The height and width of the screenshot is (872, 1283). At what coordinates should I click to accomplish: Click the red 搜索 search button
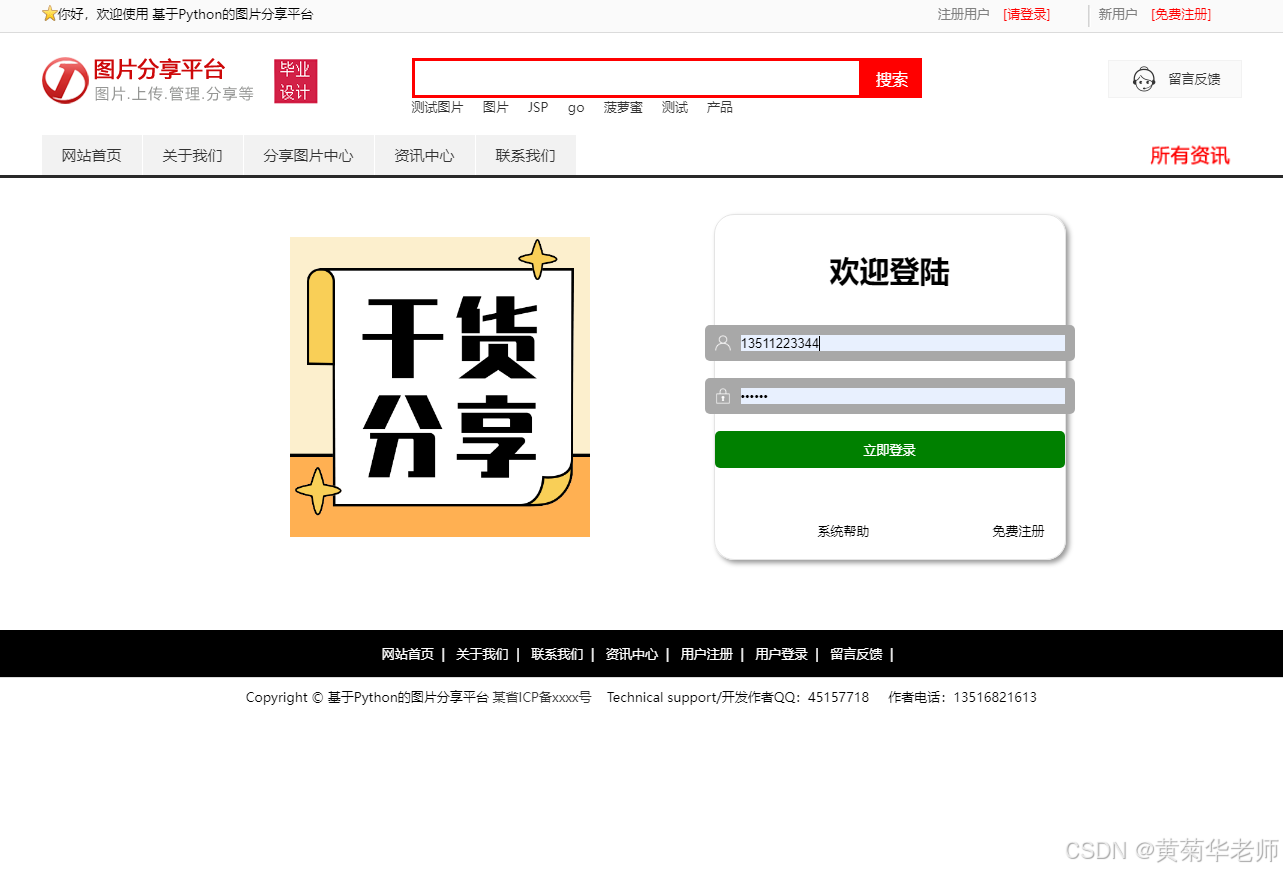pos(890,78)
